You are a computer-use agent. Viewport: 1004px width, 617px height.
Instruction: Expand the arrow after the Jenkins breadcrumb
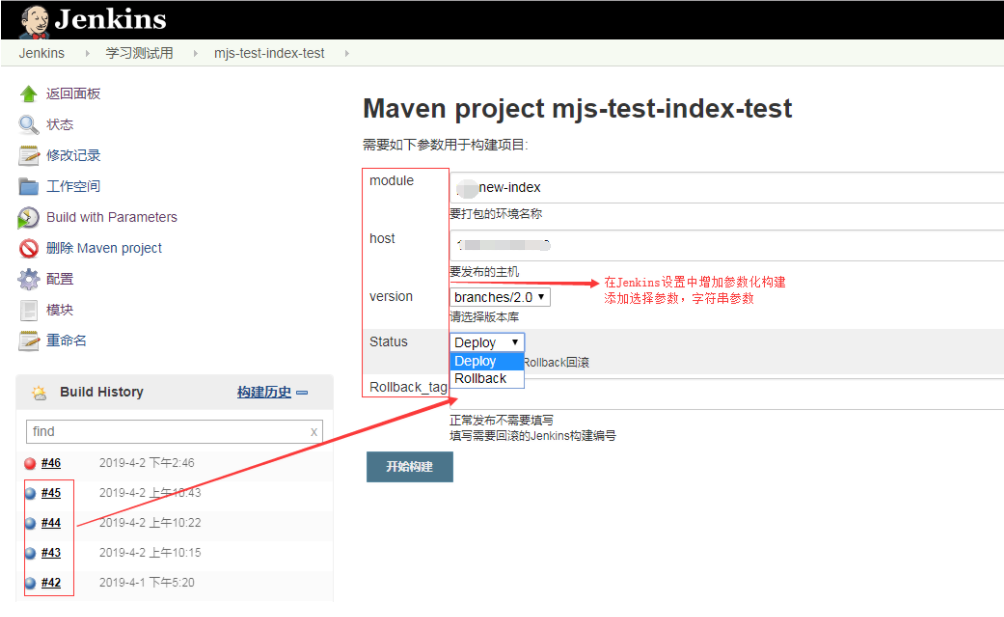(x=87, y=54)
